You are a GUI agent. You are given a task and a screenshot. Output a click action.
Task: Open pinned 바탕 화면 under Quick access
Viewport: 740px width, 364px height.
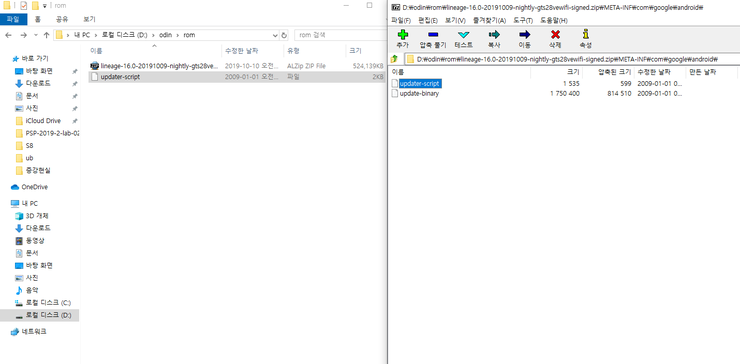click(x=39, y=71)
